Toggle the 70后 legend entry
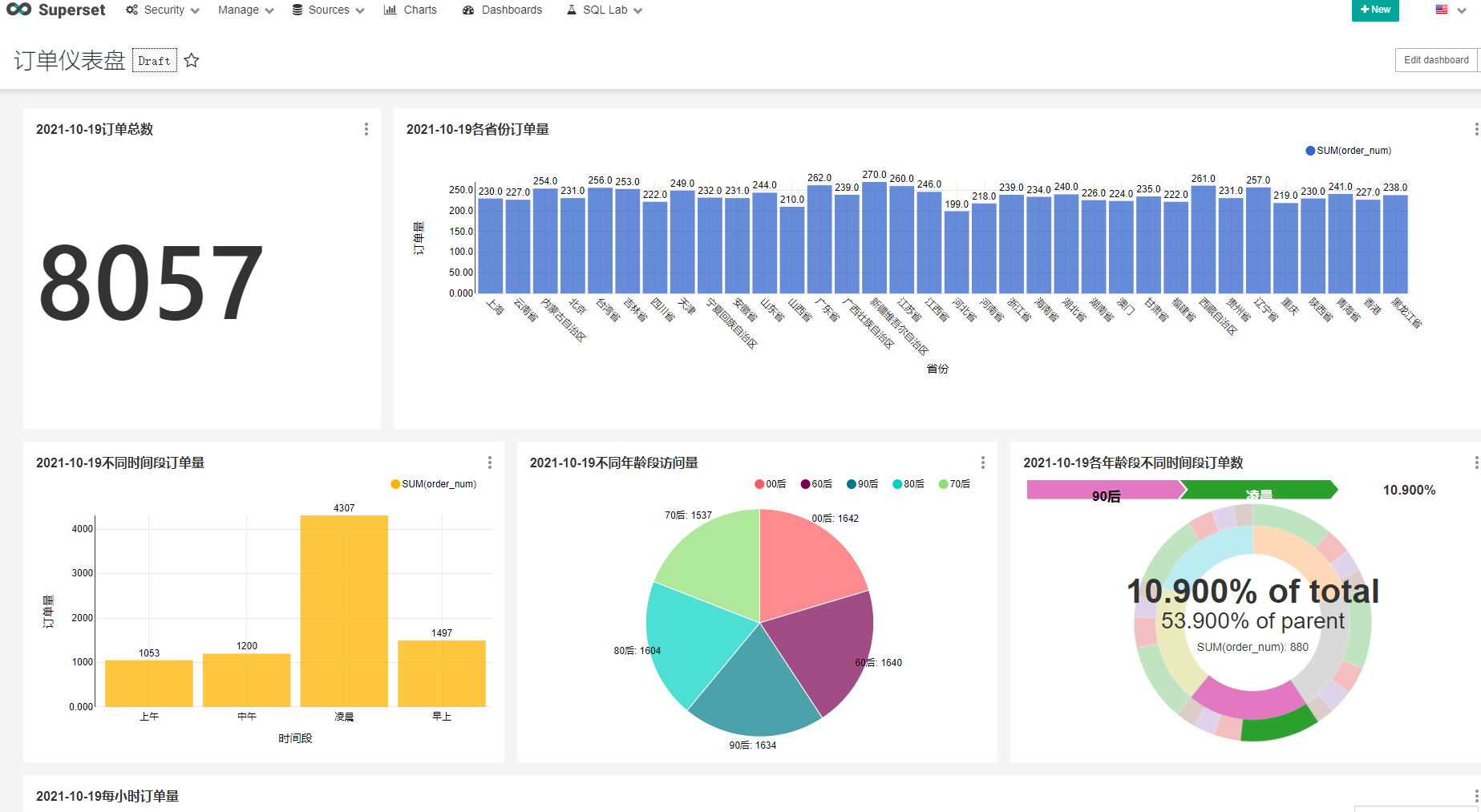Viewport: 1481px width, 812px height. click(x=955, y=484)
